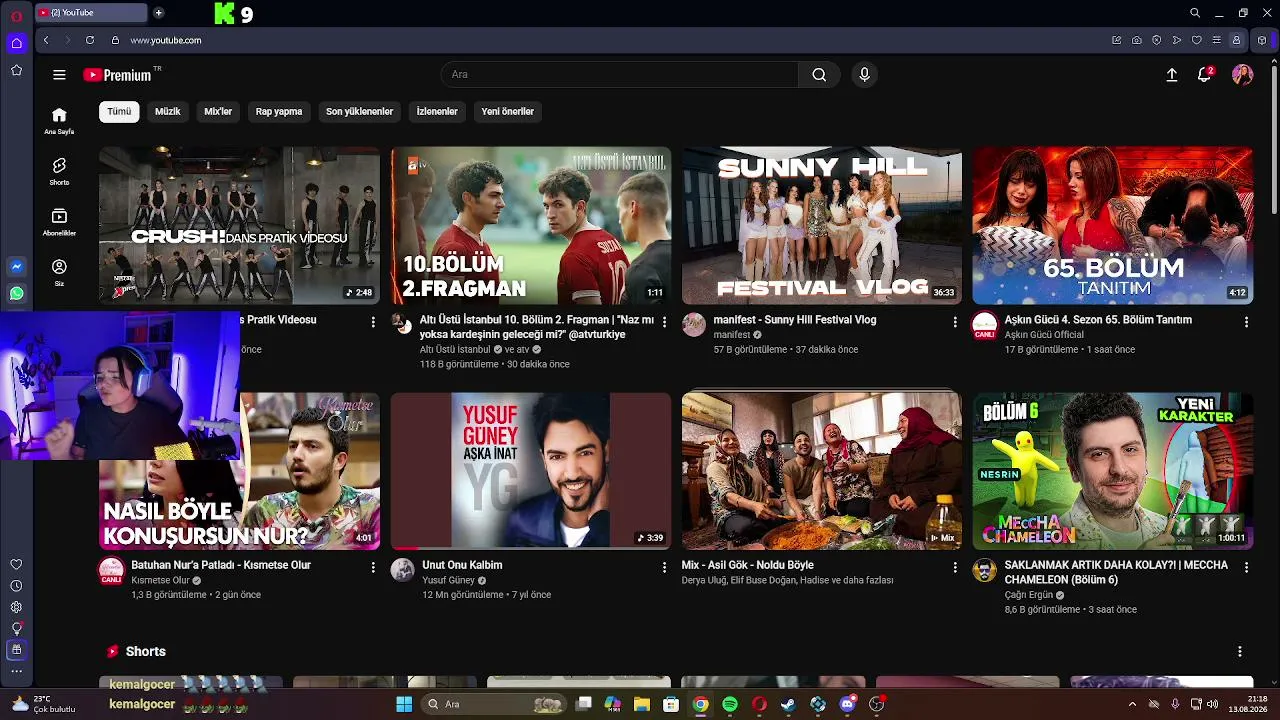Start voice search with the microphone icon
The image size is (1280, 720).
(x=865, y=75)
